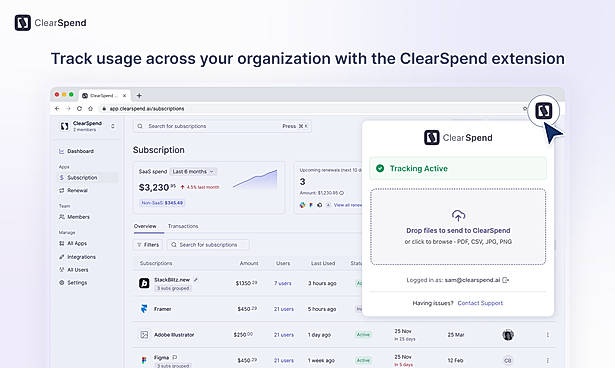
Task: Reload the page with the refresh icon
Action: [79, 109]
